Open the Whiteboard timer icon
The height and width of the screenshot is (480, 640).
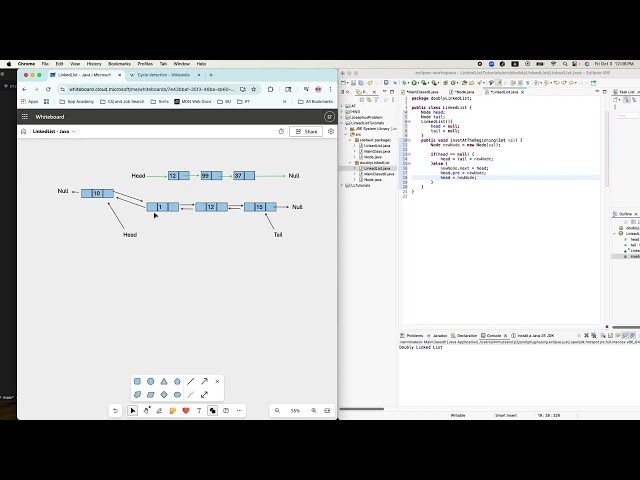281,131
